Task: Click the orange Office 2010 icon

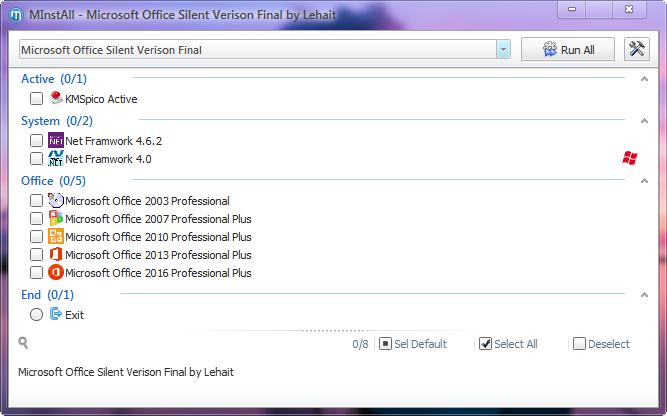Action: coord(56,236)
